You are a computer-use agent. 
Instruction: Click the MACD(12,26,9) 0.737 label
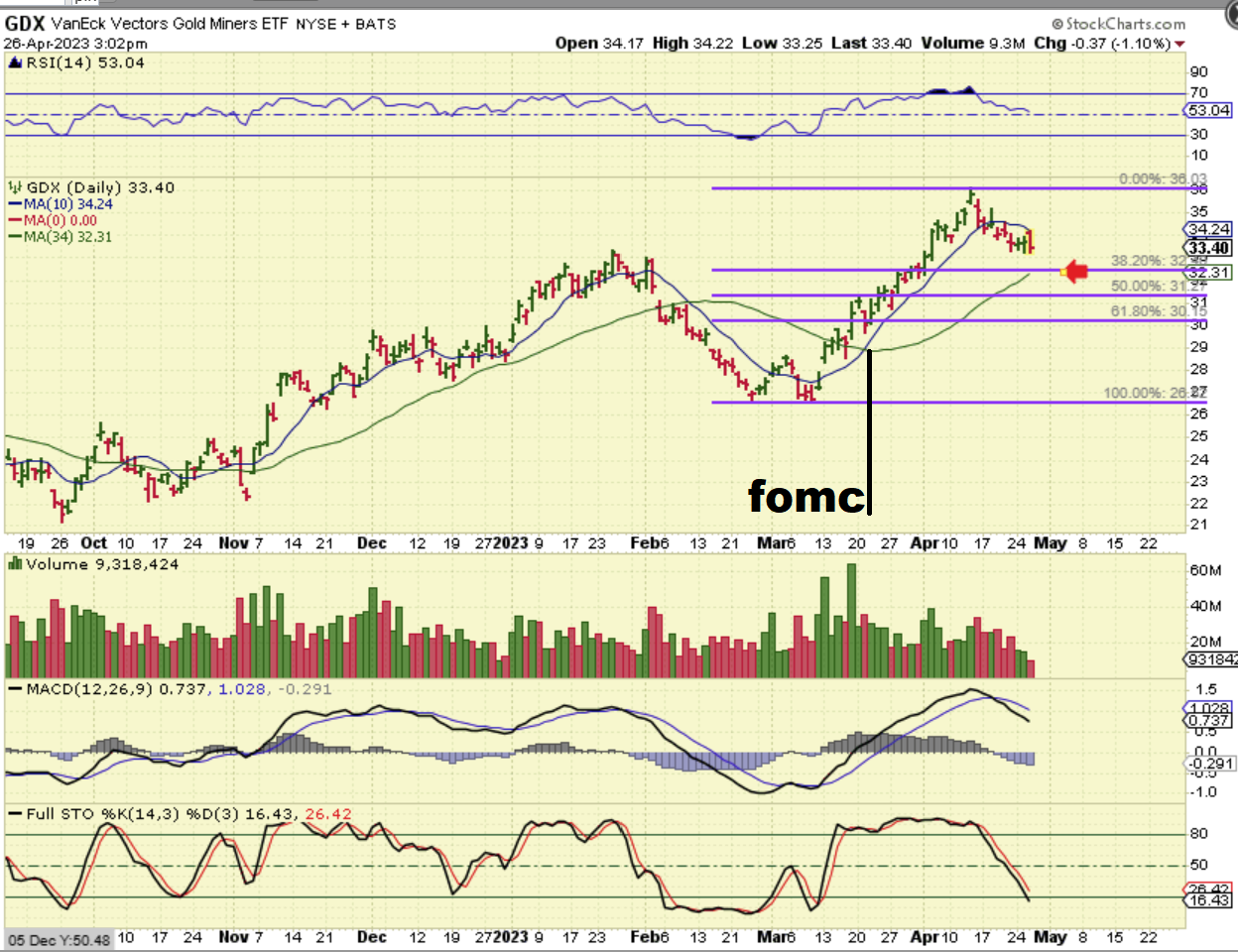click(118, 688)
